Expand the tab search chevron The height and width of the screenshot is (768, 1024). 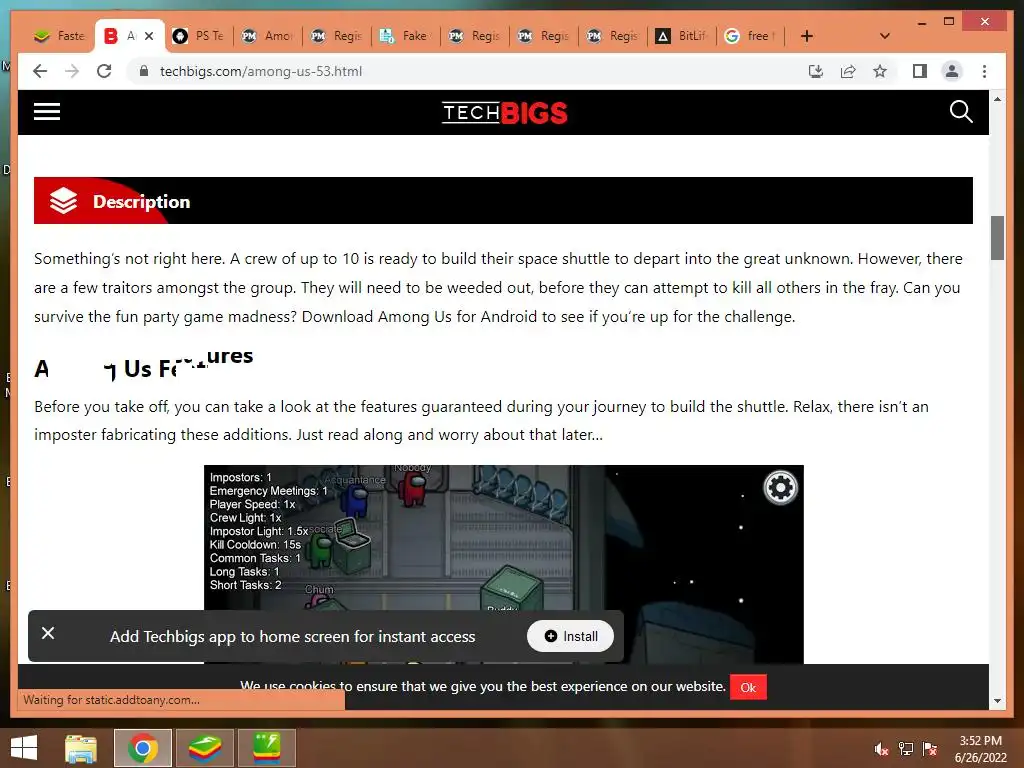(x=884, y=36)
